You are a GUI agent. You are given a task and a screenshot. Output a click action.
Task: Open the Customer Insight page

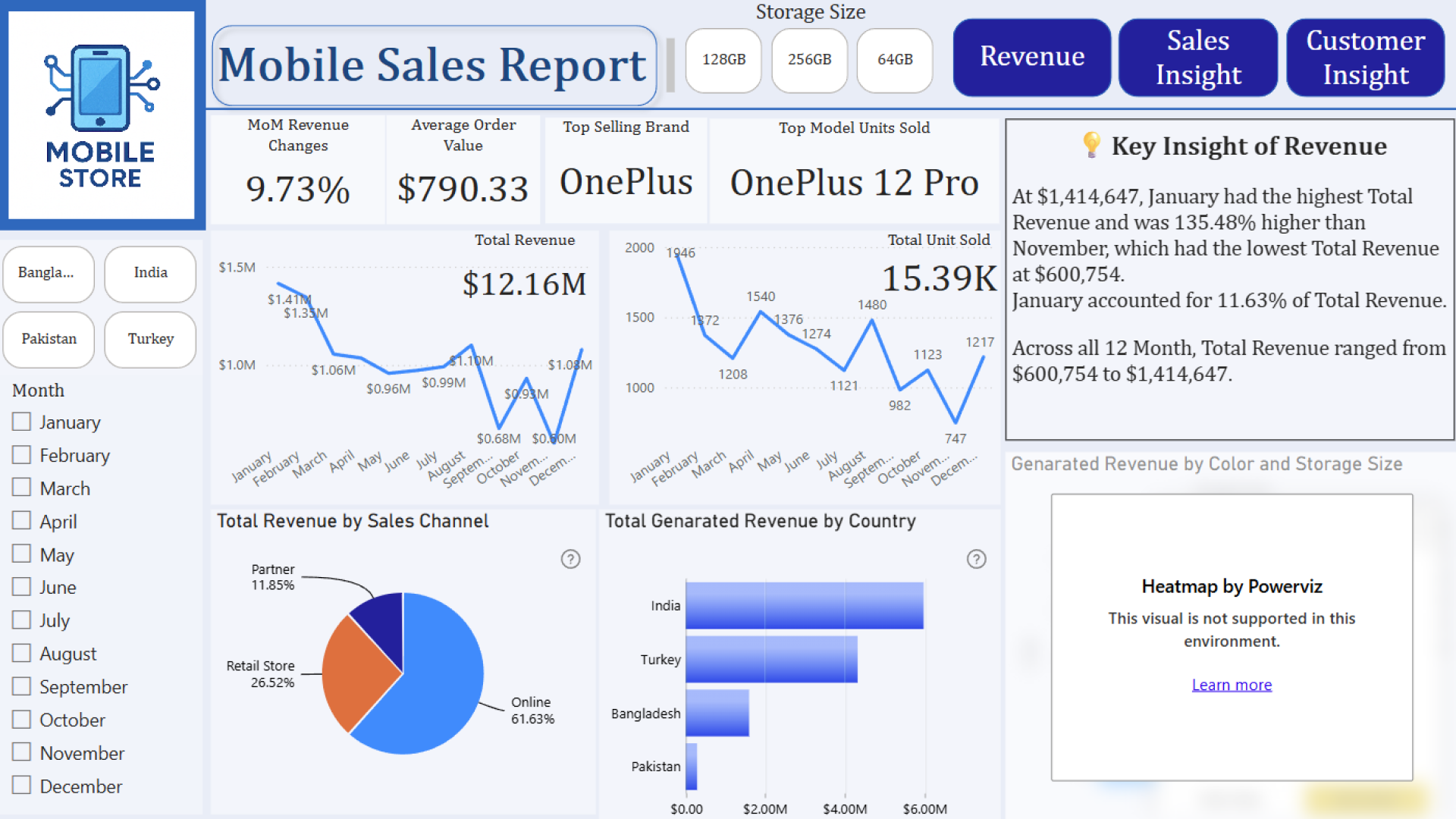(x=1365, y=58)
